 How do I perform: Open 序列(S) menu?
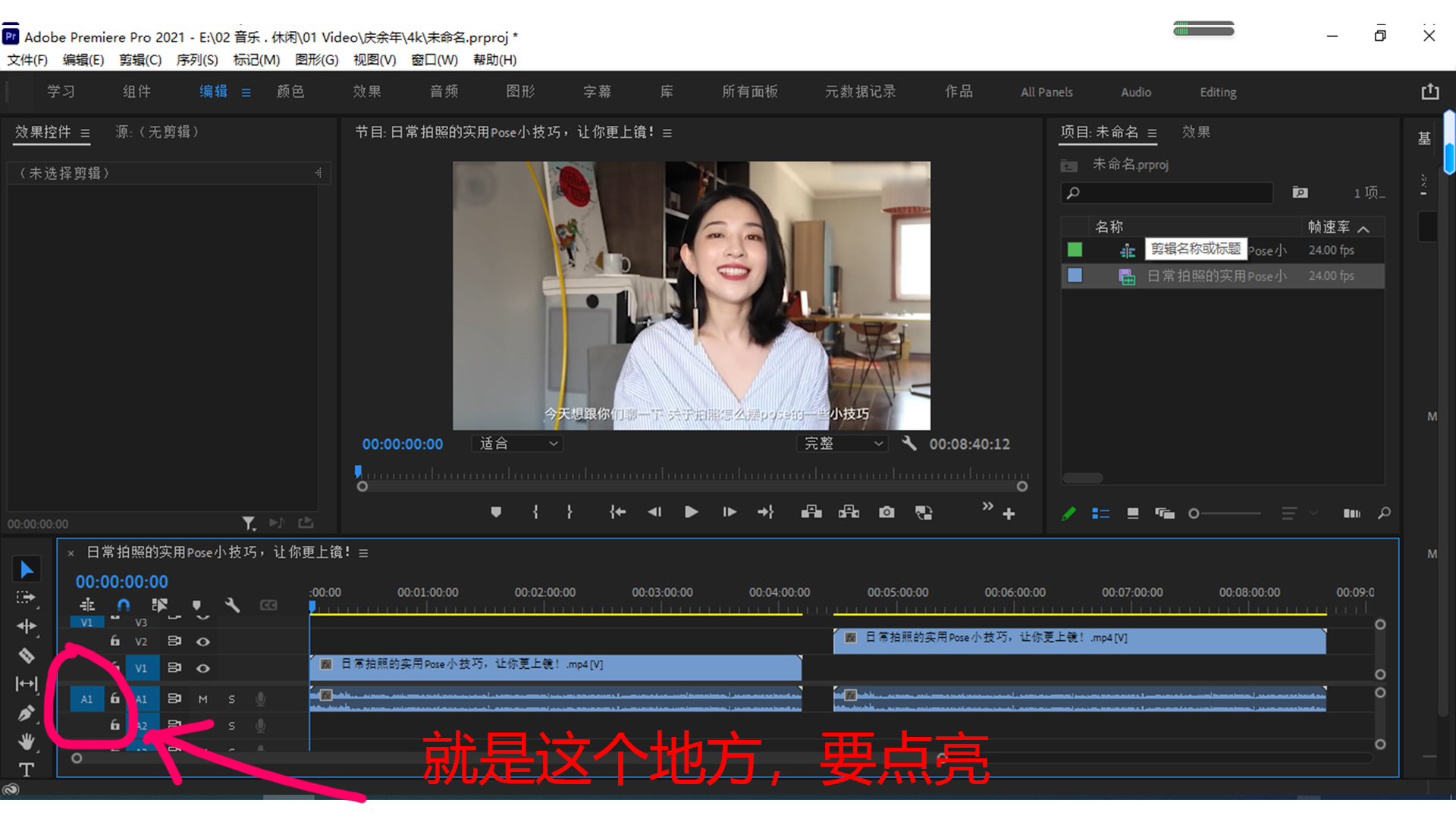click(197, 60)
